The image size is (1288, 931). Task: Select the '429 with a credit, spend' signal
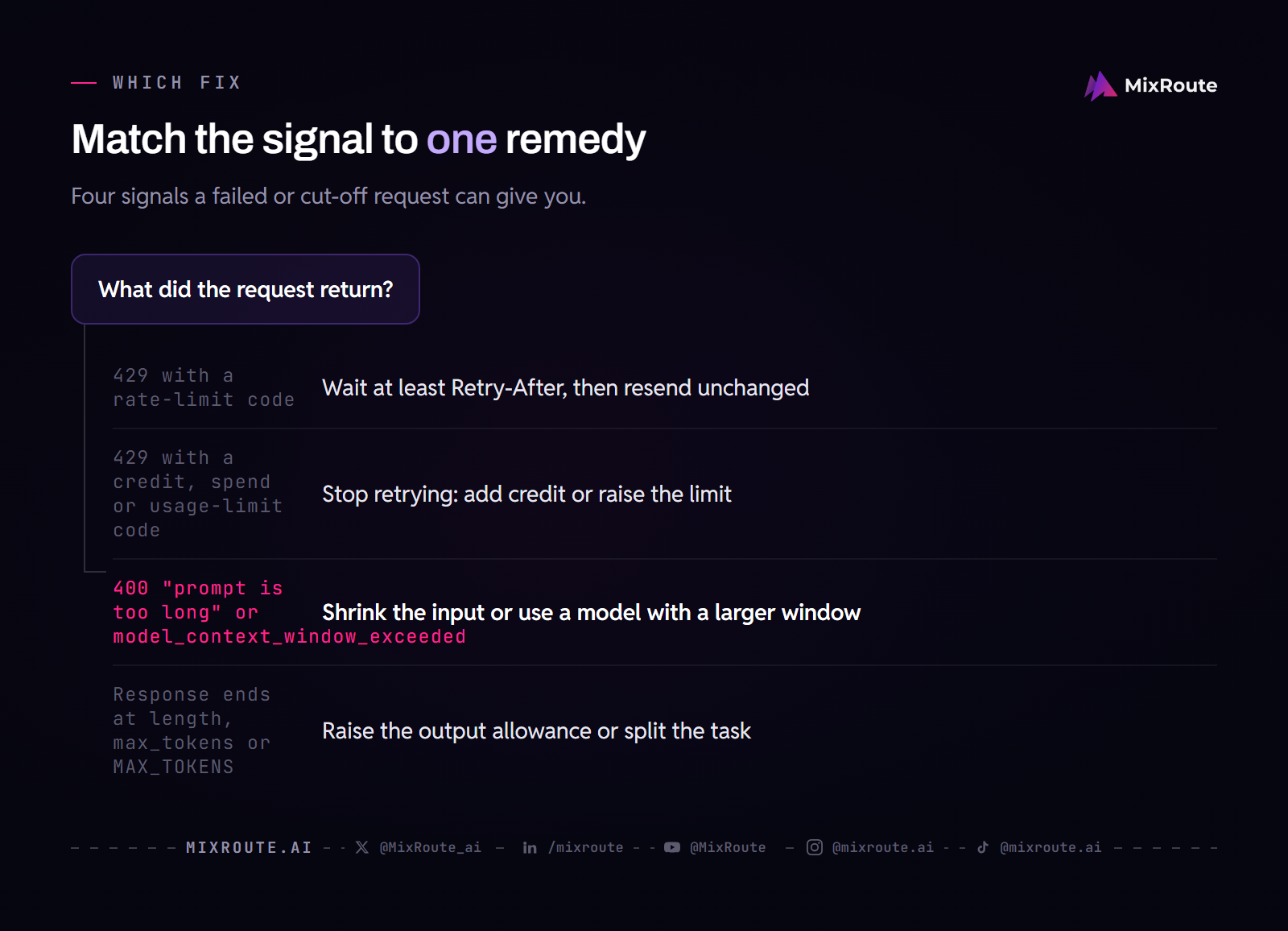click(198, 494)
